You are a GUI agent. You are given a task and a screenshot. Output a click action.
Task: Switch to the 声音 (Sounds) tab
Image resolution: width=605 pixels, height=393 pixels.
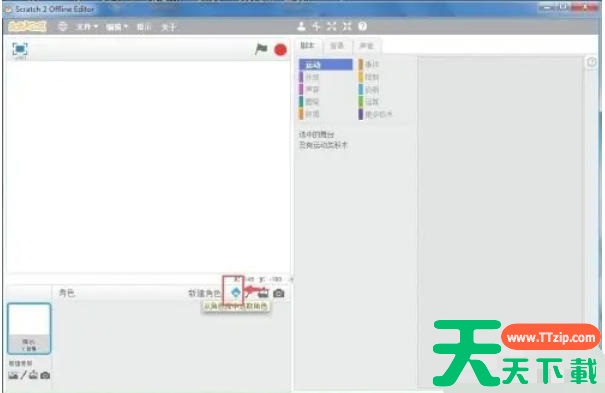pos(367,46)
